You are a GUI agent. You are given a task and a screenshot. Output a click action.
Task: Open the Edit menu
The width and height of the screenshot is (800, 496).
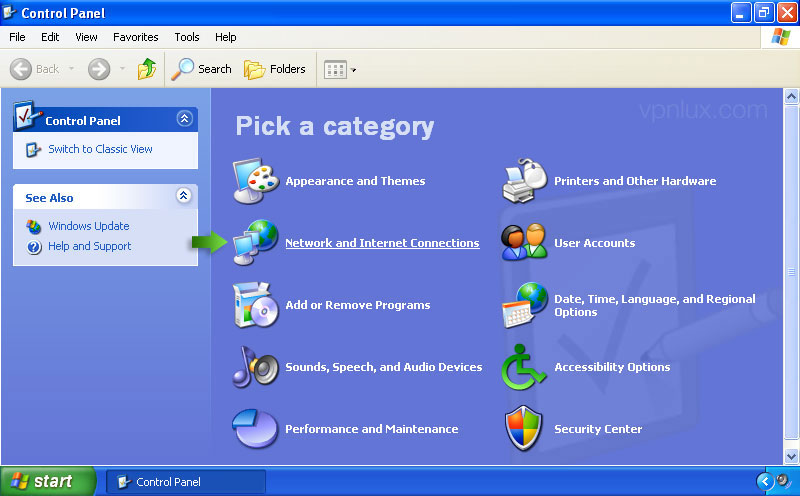pyautogui.click(x=50, y=37)
